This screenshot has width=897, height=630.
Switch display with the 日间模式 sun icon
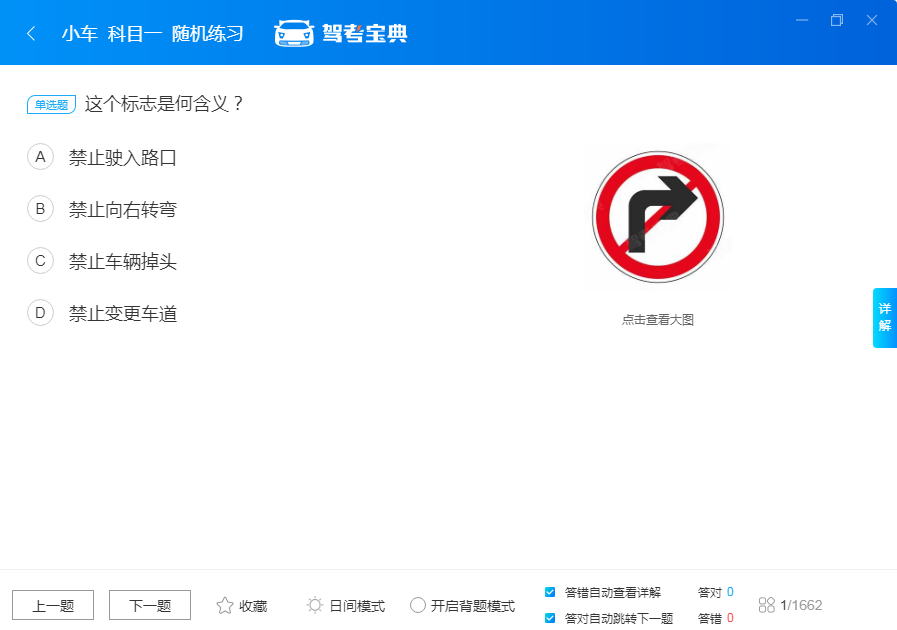(x=314, y=604)
